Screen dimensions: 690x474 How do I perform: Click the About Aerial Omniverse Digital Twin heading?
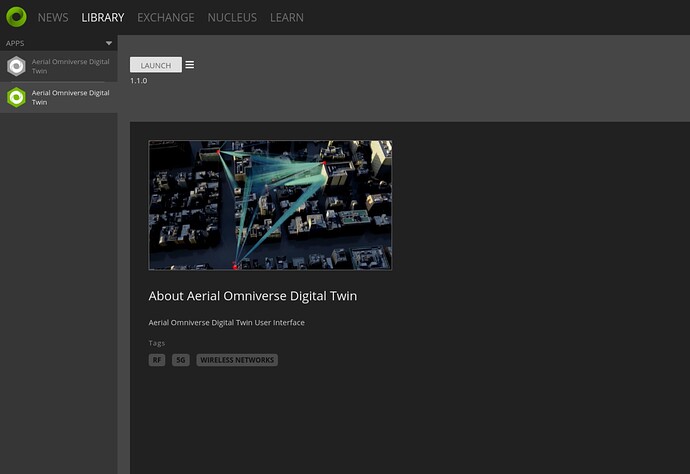point(253,296)
